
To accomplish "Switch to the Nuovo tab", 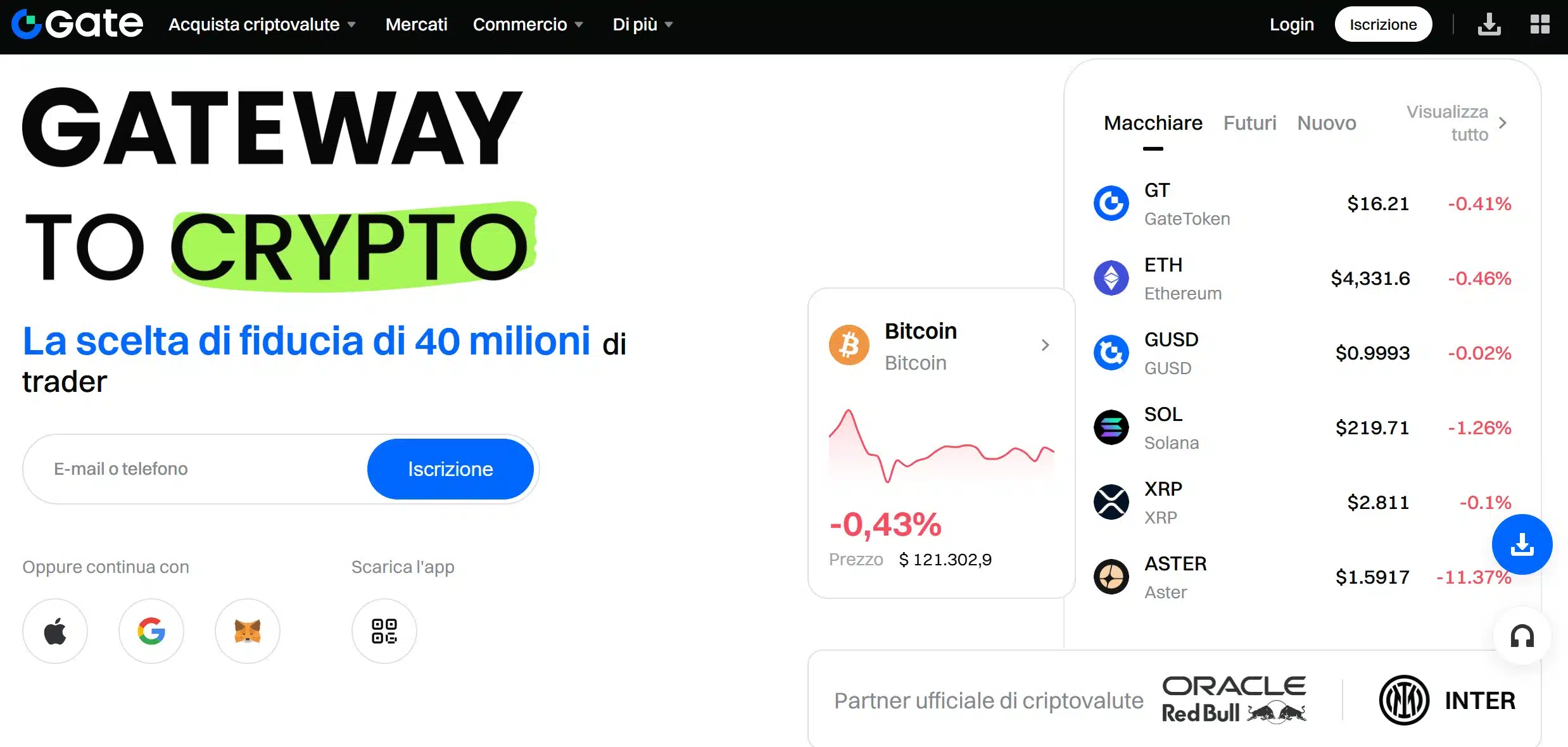I will [x=1326, y=123].
